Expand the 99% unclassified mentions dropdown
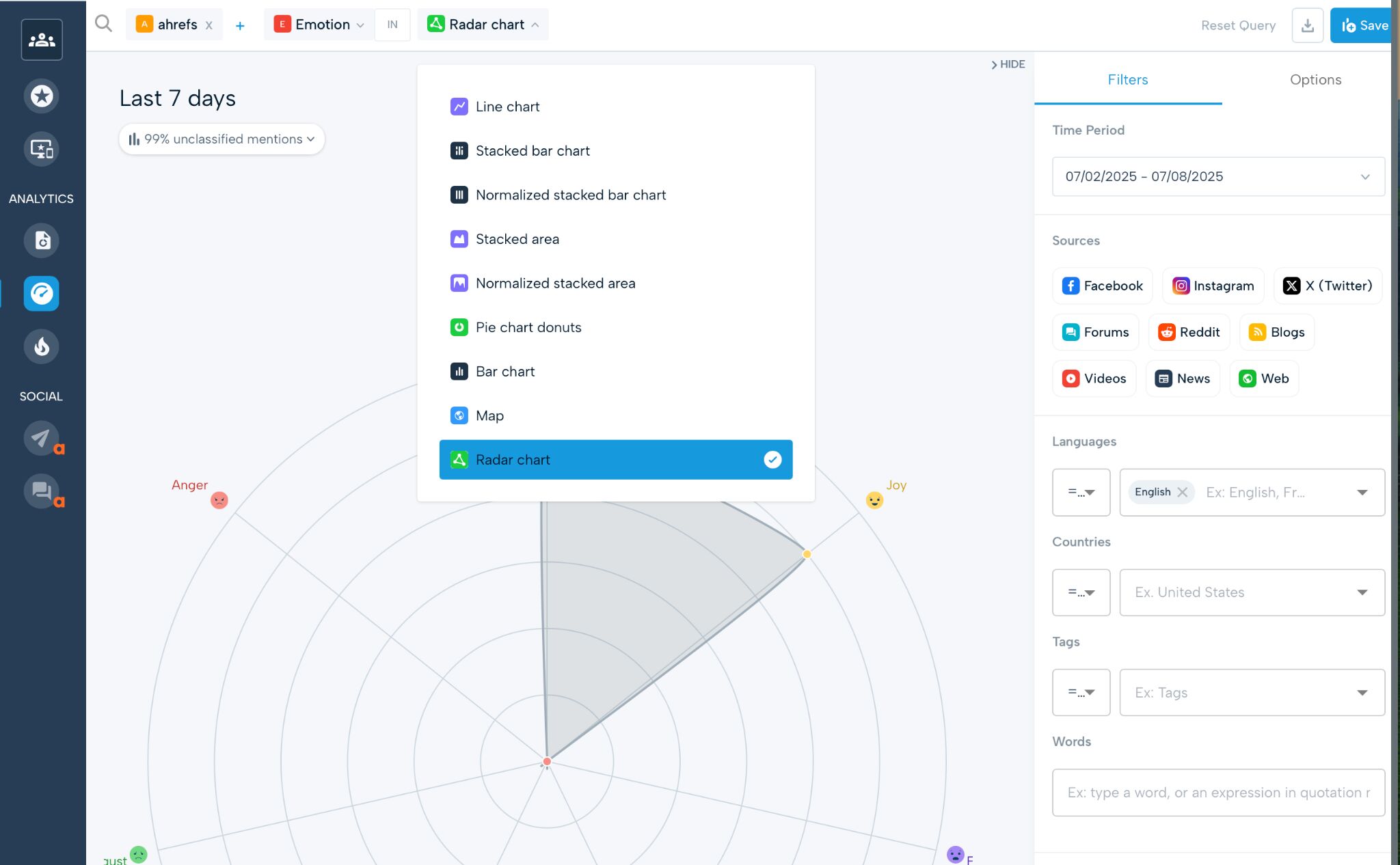Screen dimensions: 1400x865 coord(221,139)
